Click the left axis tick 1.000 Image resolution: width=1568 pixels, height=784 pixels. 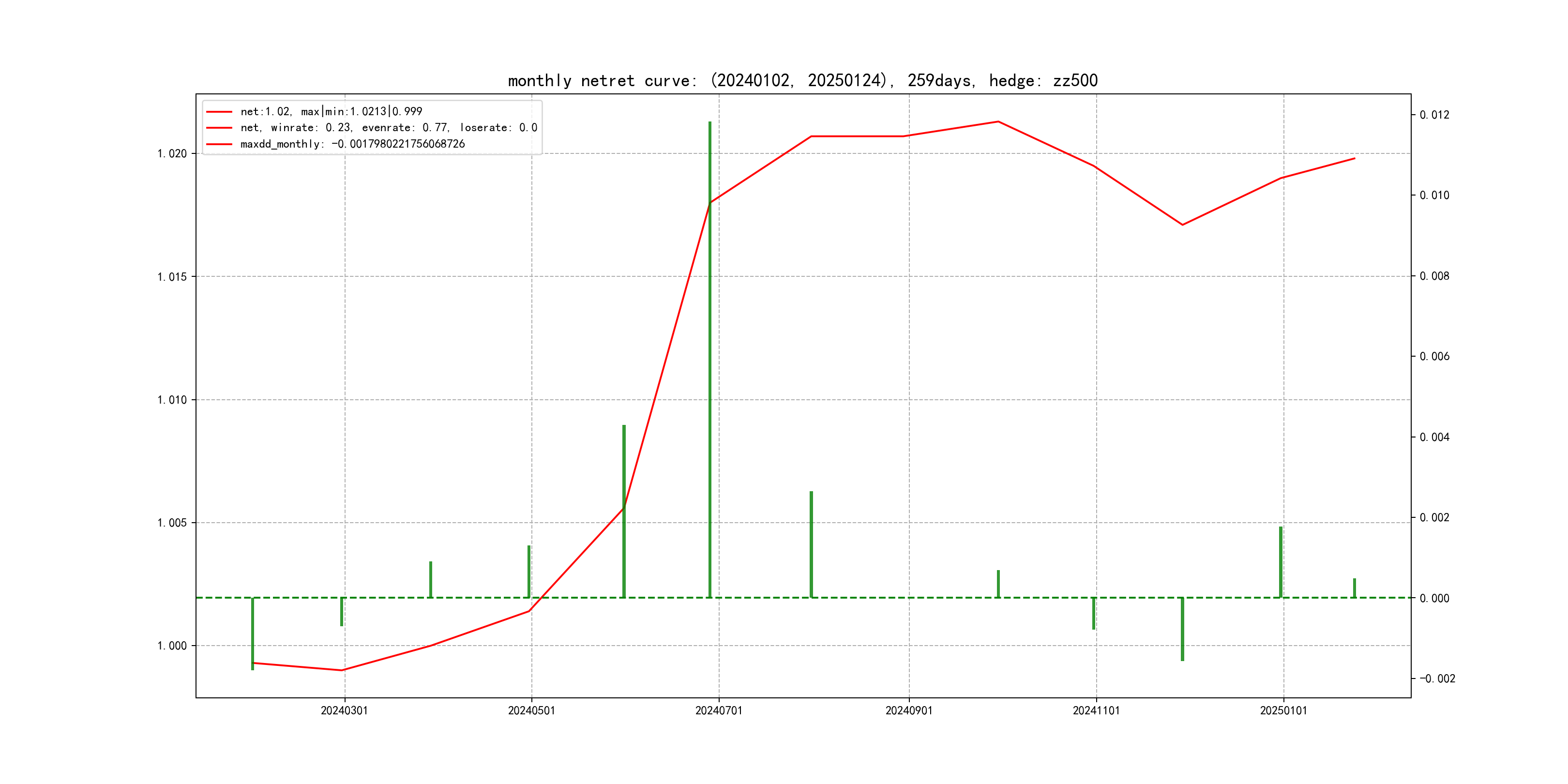tap(172, 646)
